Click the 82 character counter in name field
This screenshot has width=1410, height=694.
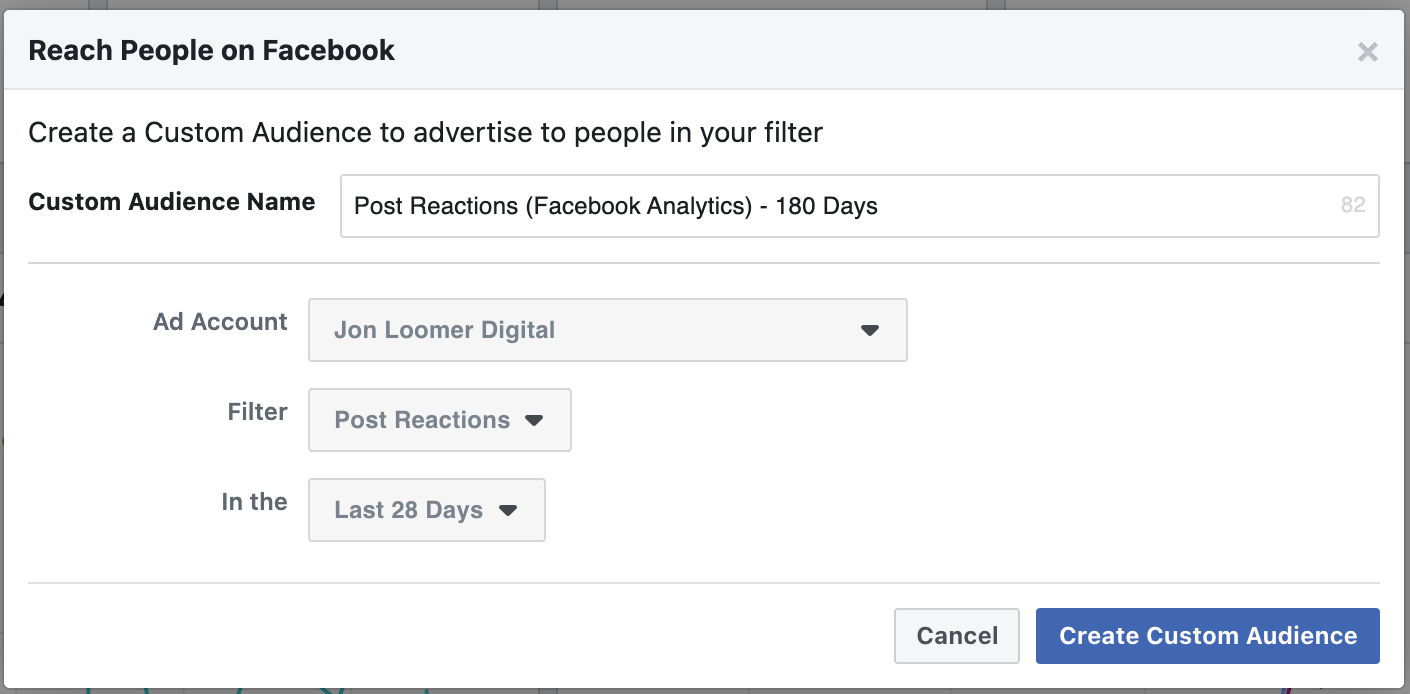pyautogui.click(x=1353, y=205)
